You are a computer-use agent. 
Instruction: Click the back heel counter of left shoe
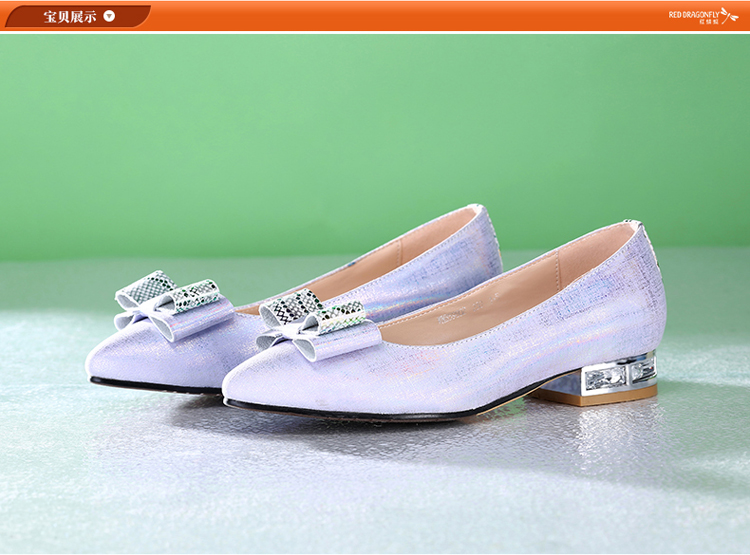click(x=488, y=240)
